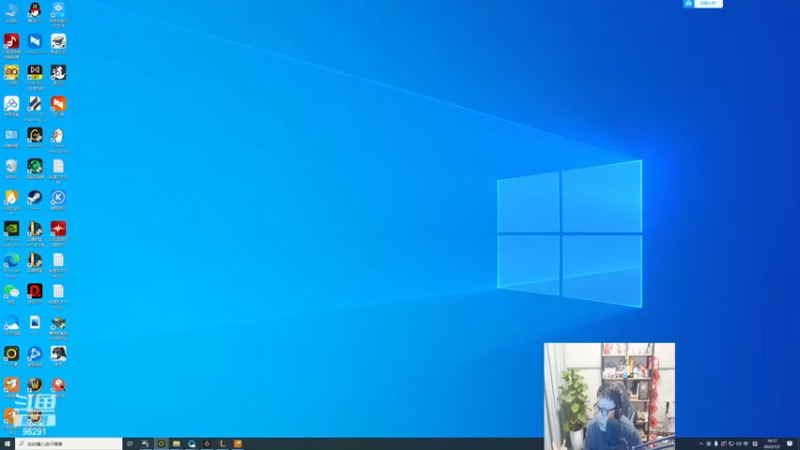Select the image file icon on desktop
The height and width of the screenshot is (450, 800).
[x=35, y=323]
